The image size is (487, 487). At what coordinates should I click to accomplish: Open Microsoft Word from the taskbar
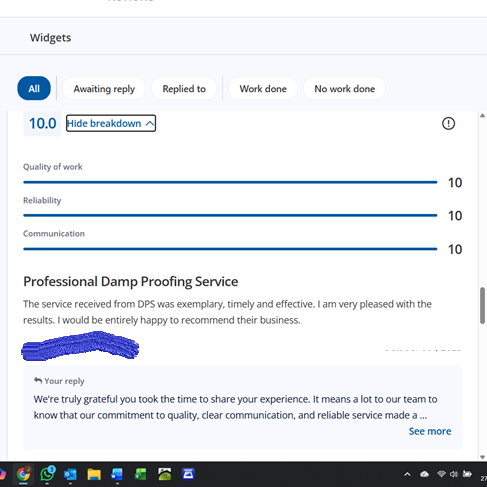117,474
